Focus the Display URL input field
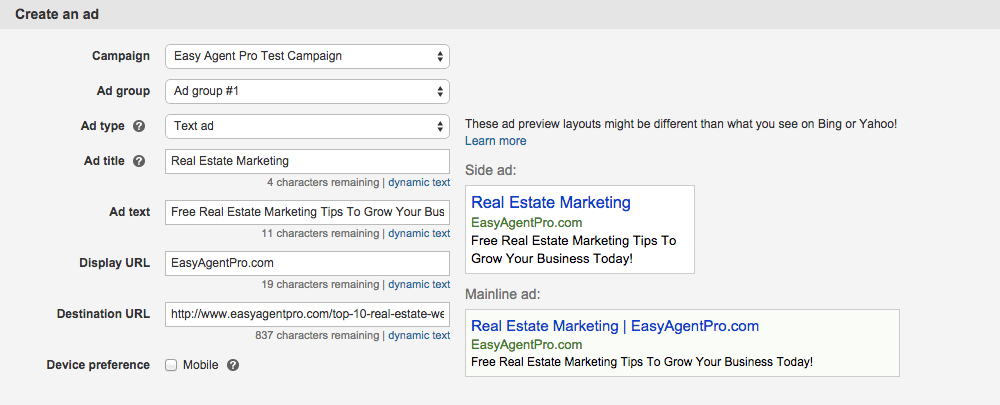Image resolution: width=1000 pixels, height=405 pixels. pos(307,263)
